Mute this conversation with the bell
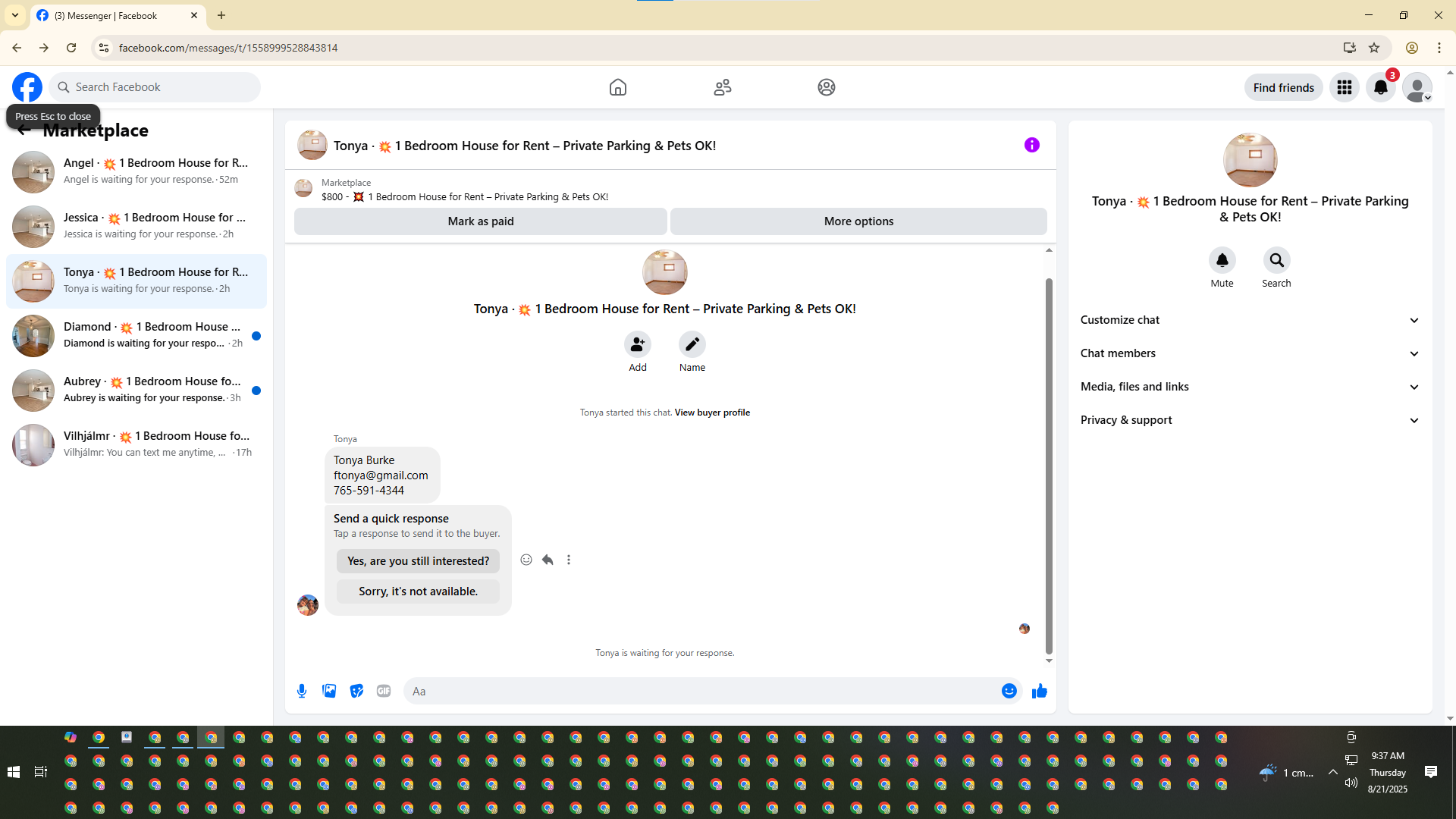The height and width of the screenshot is (819, 1456). tap(1222, 260)
